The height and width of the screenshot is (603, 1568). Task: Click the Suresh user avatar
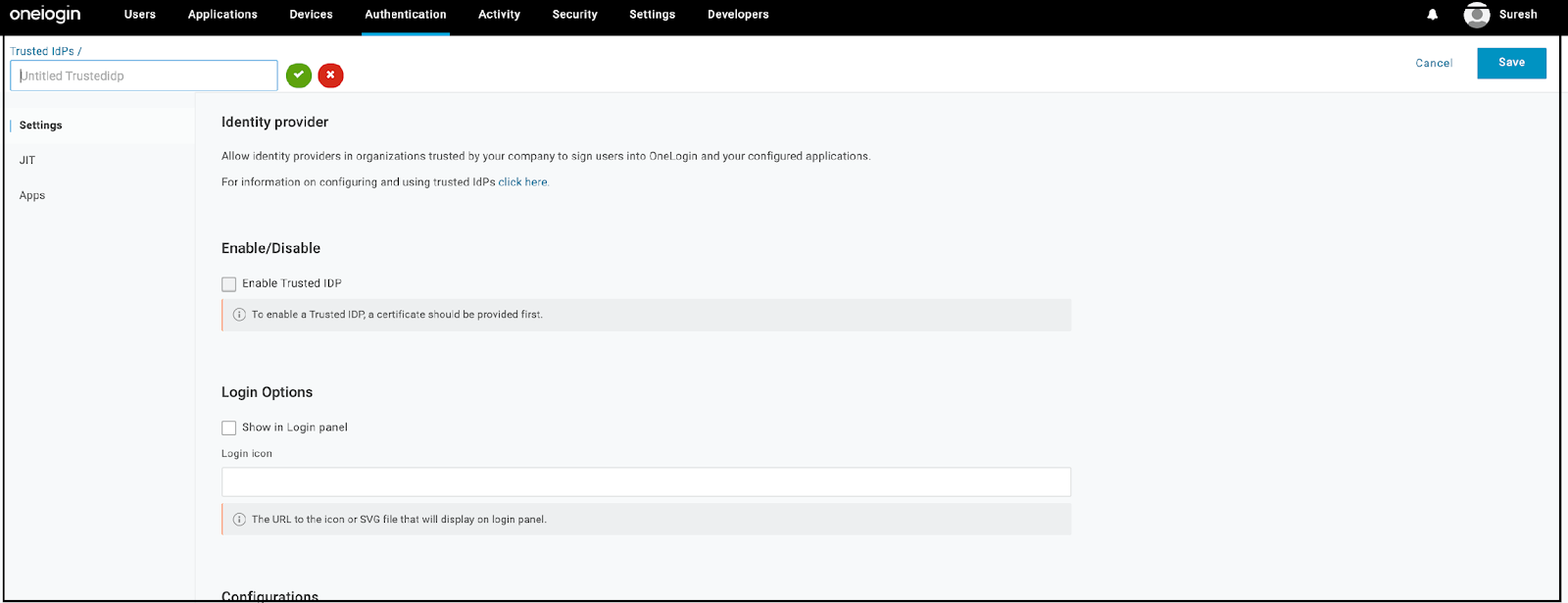1477,15
